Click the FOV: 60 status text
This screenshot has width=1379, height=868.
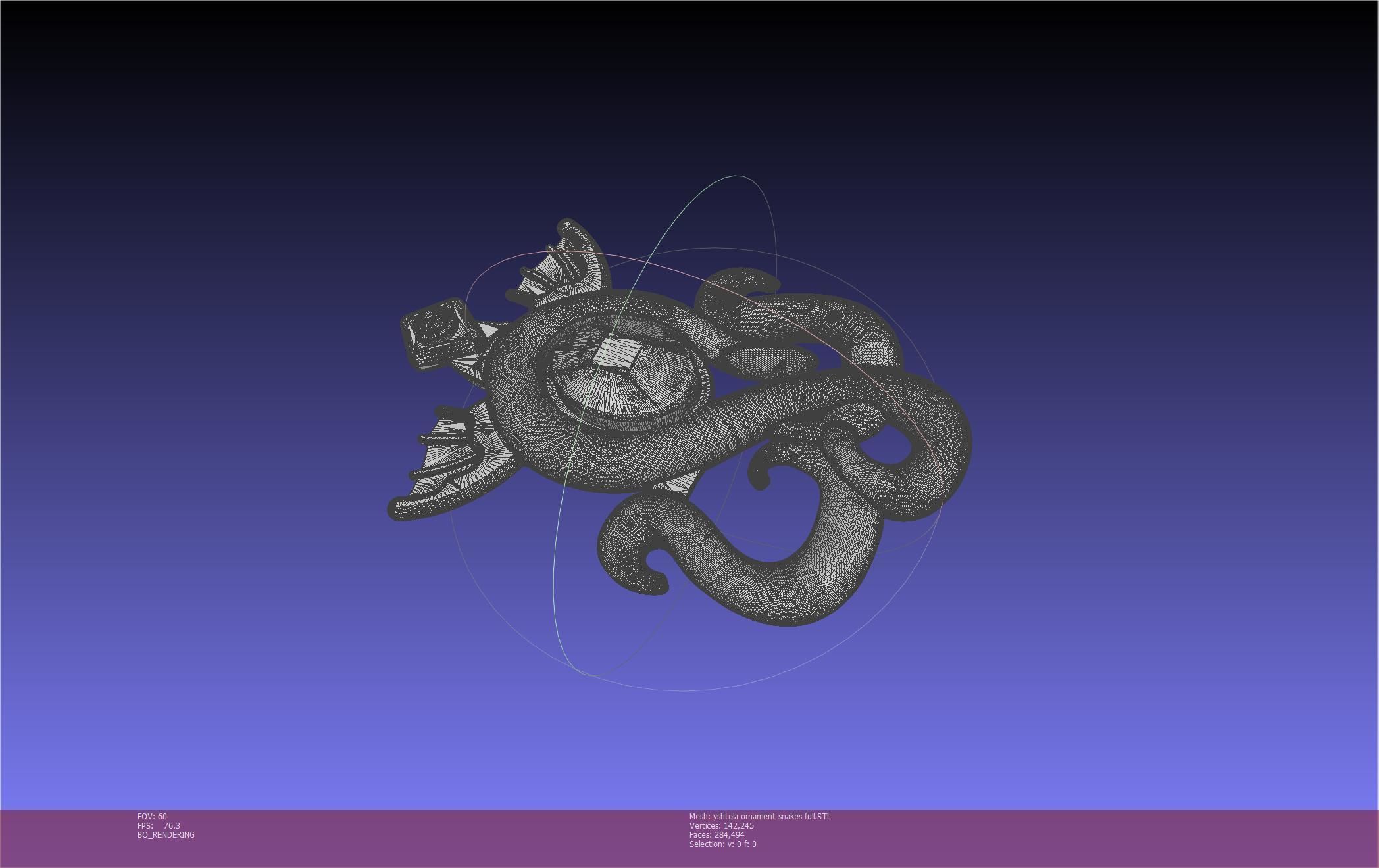coord(152,816)
